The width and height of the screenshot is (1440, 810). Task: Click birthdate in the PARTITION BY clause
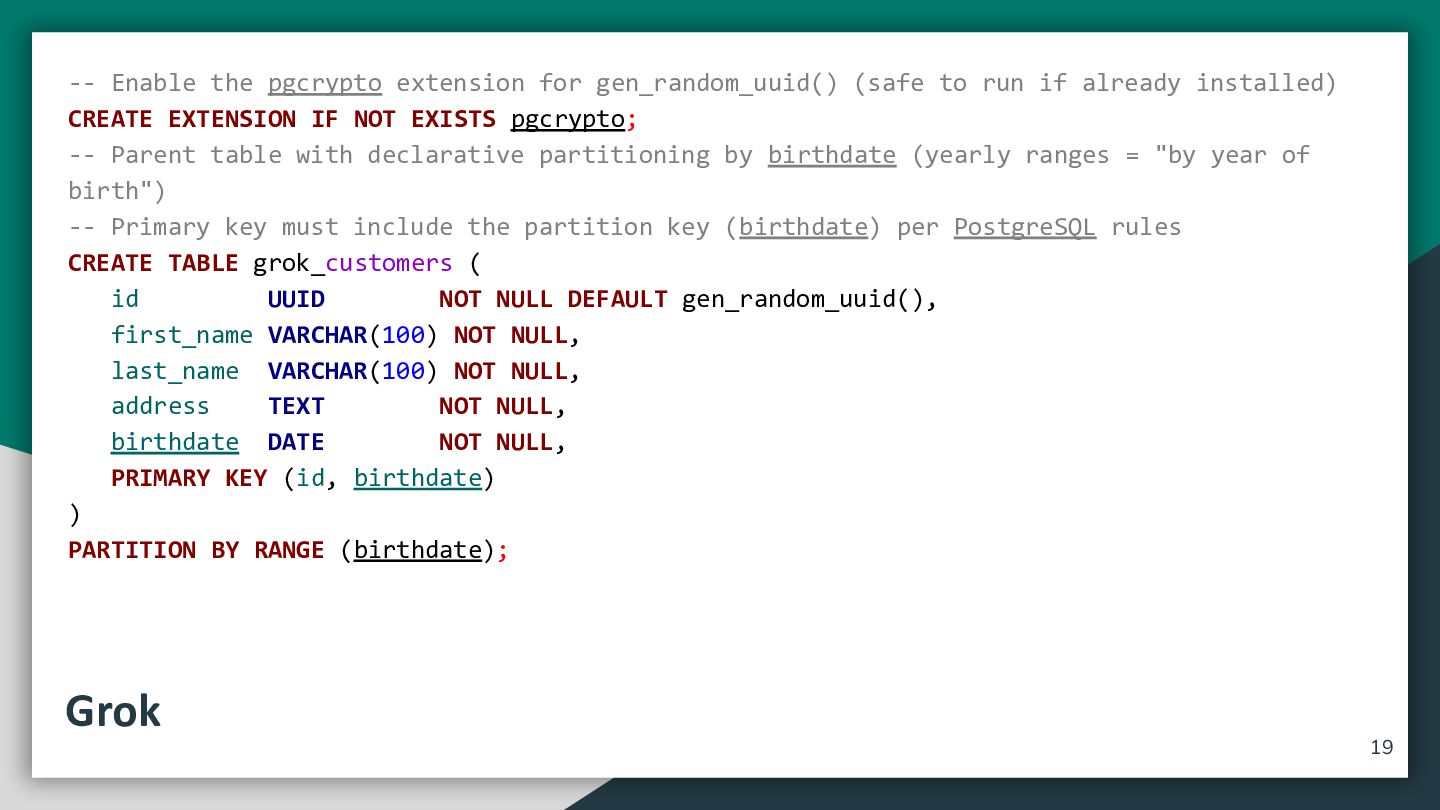pos(418,550)
